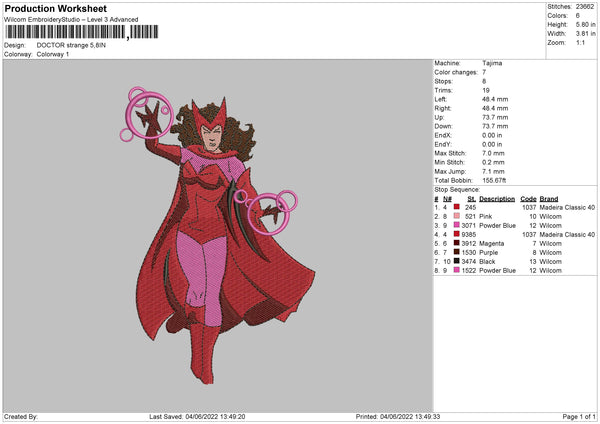Click the Zoom value '1:1'
Screen dimensions: 600x424
click(580, 42)
